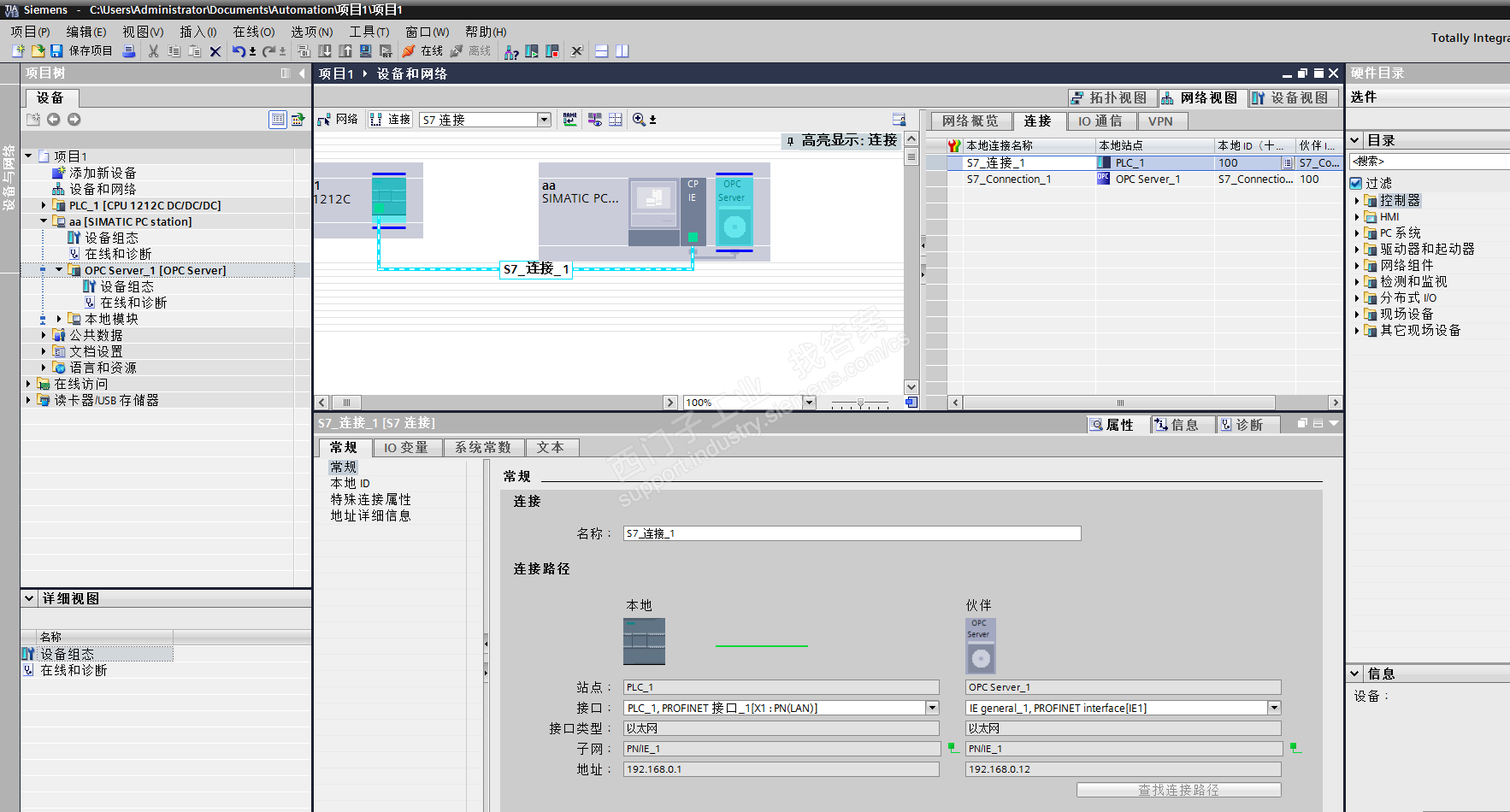Click the catalog 搜索 search field
Screen dimensions: 1510x812
(x=1429, y=161)
